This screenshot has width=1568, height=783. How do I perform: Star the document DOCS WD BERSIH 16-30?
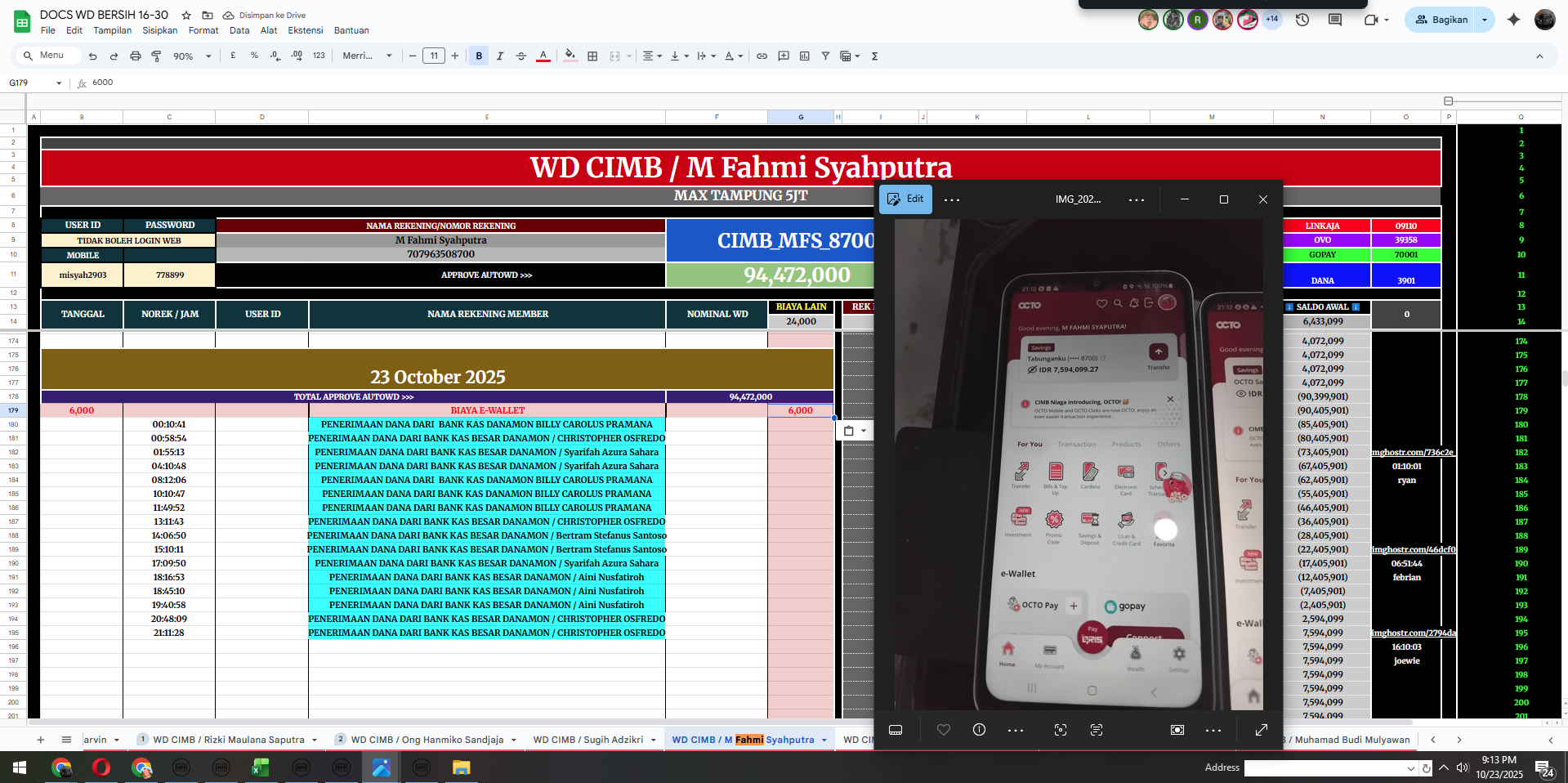[x=186, y=16]
